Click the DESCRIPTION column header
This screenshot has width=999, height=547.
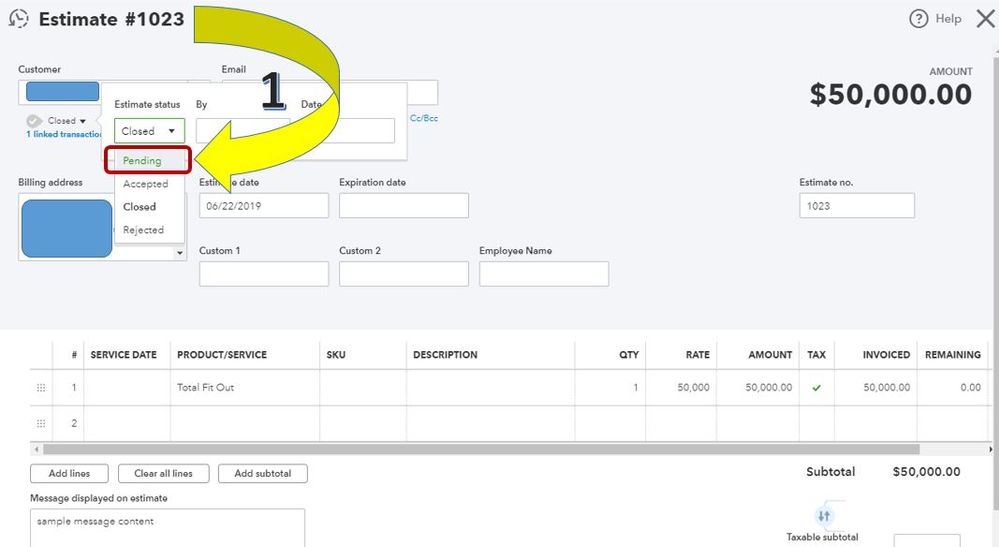coord(445,355)
